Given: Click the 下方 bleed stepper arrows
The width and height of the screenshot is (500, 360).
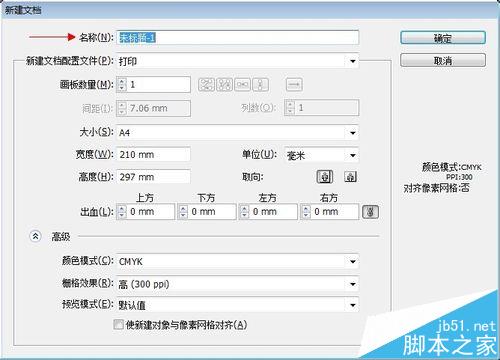Looking at the screenshot, I should [x=183, y=212].
